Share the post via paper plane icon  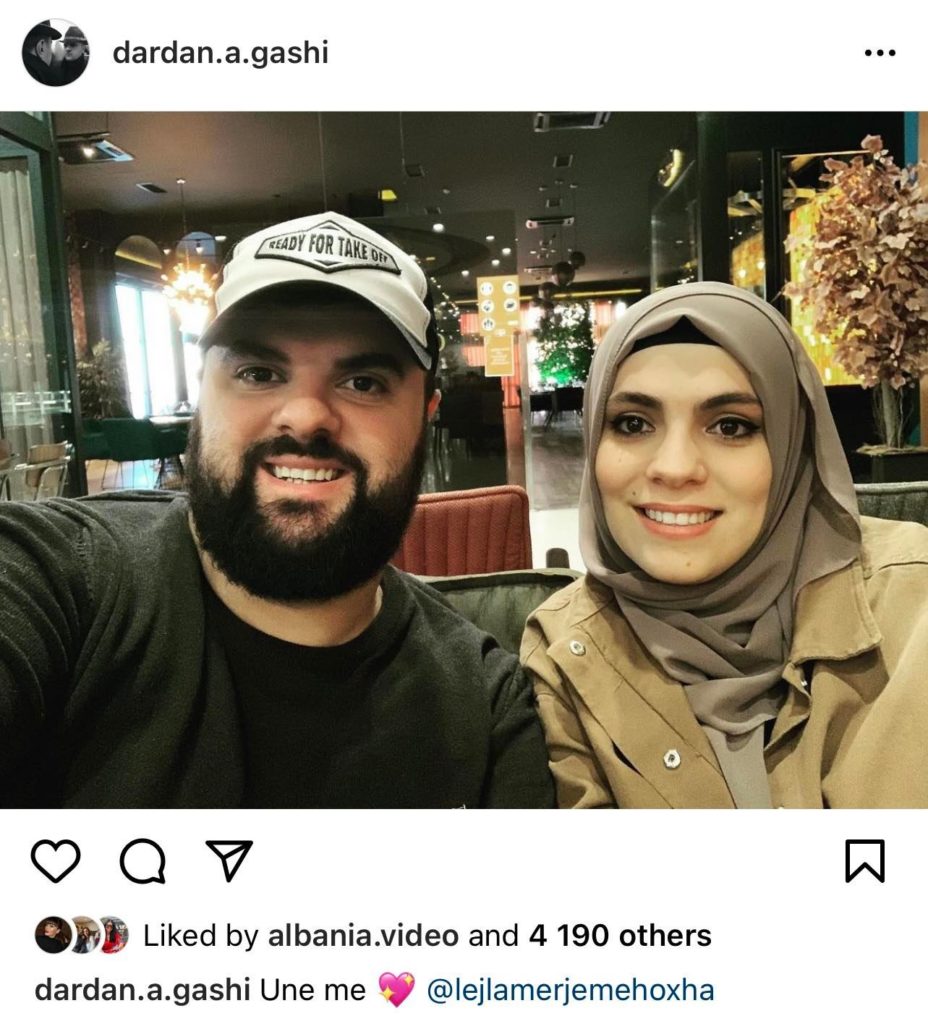(x=229, y=860)
